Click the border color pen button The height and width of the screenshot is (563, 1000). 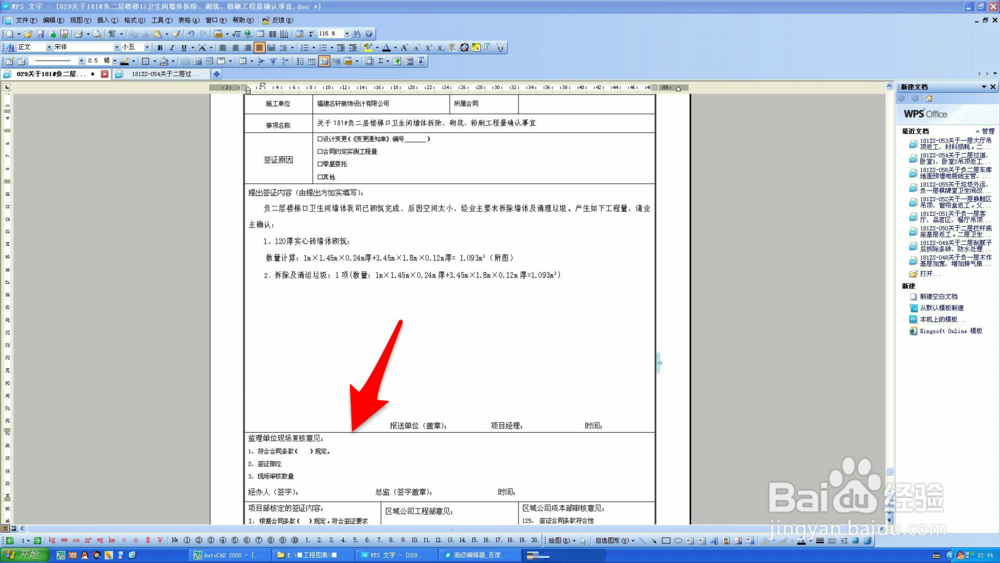124,61
